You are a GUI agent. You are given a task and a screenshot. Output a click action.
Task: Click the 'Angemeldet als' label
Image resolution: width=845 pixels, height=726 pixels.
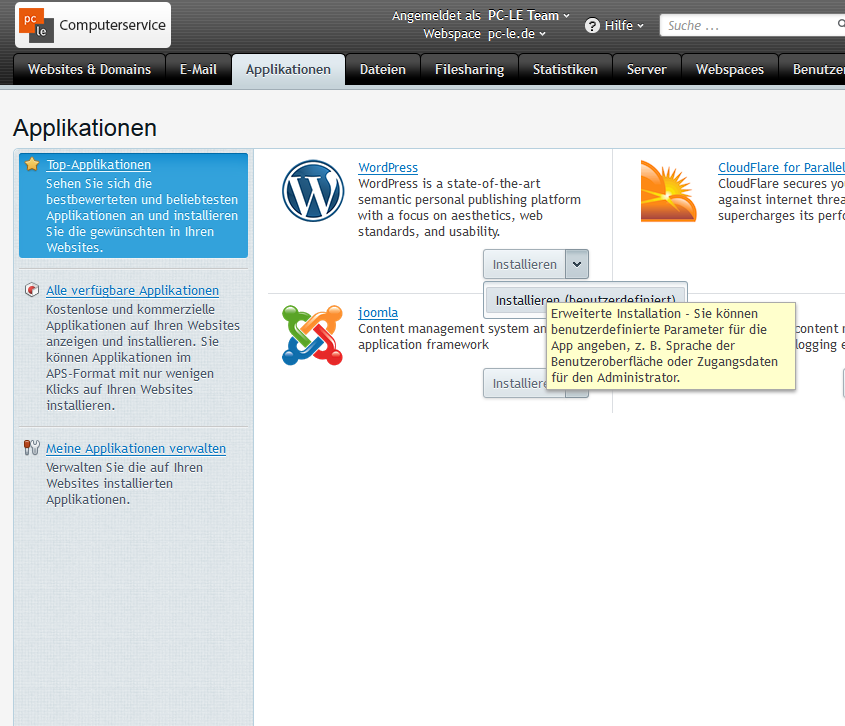click(x=436, y=16)
